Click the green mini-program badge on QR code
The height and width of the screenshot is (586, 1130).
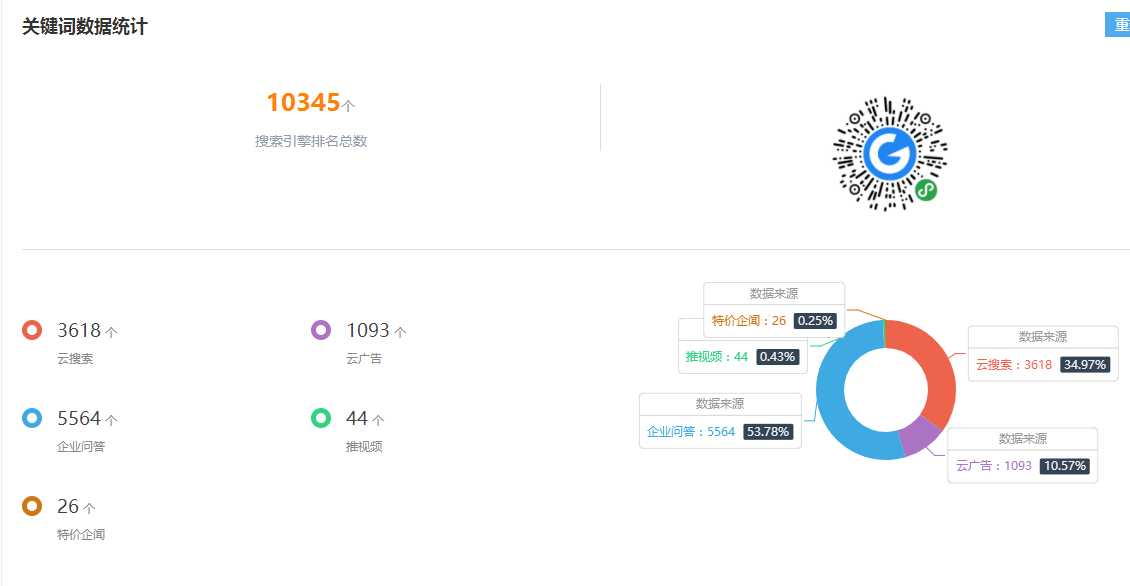tap(926, 190)
